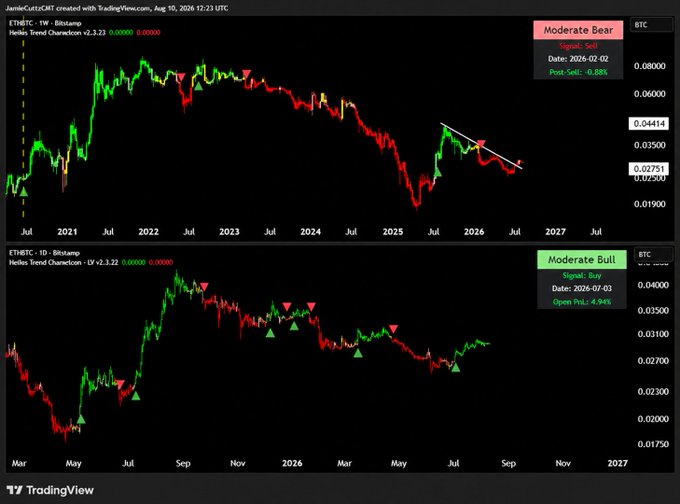Image resolution: width=680 pixels, height=504 pixels.
Task: Click the 0.06000 price axis label
Action: [x=649, y=94]
